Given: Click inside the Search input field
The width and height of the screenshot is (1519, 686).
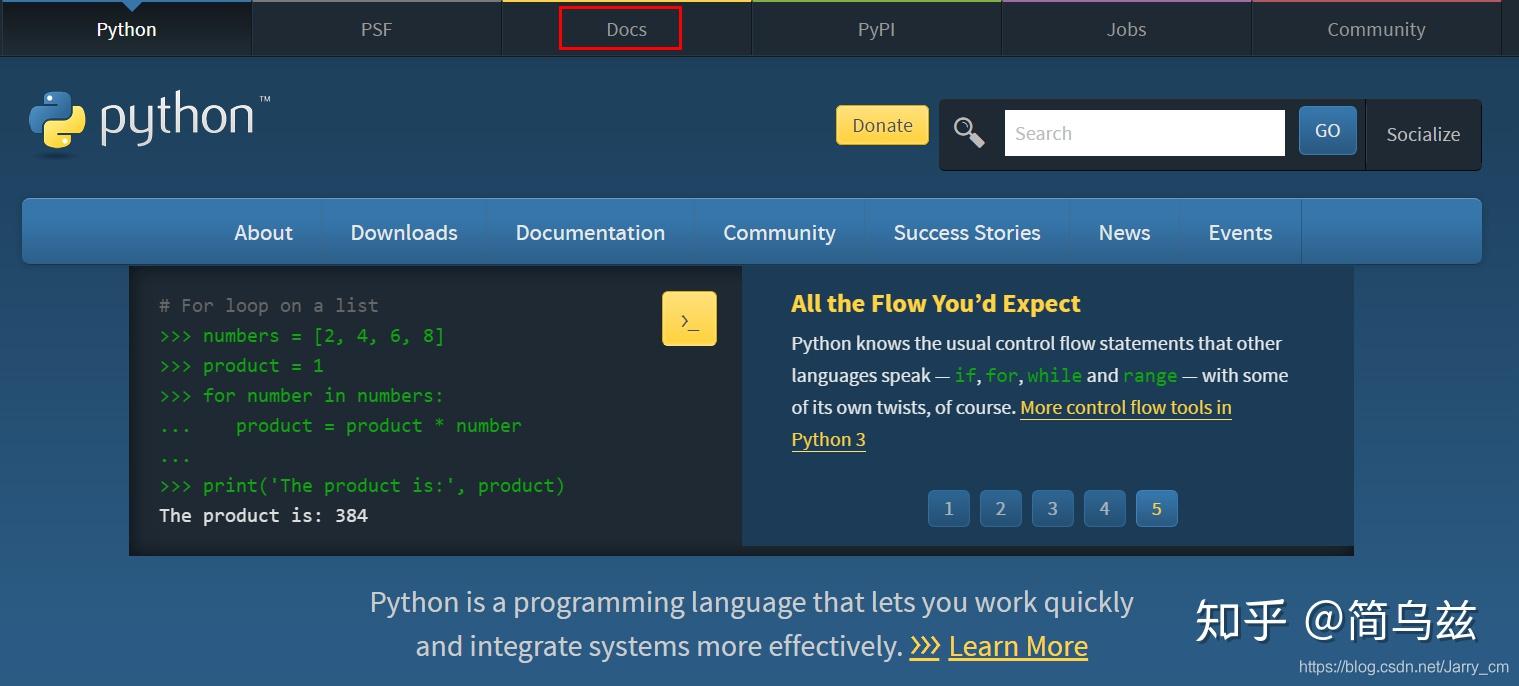Looking at the screenshot, I should pos(1144,133).
